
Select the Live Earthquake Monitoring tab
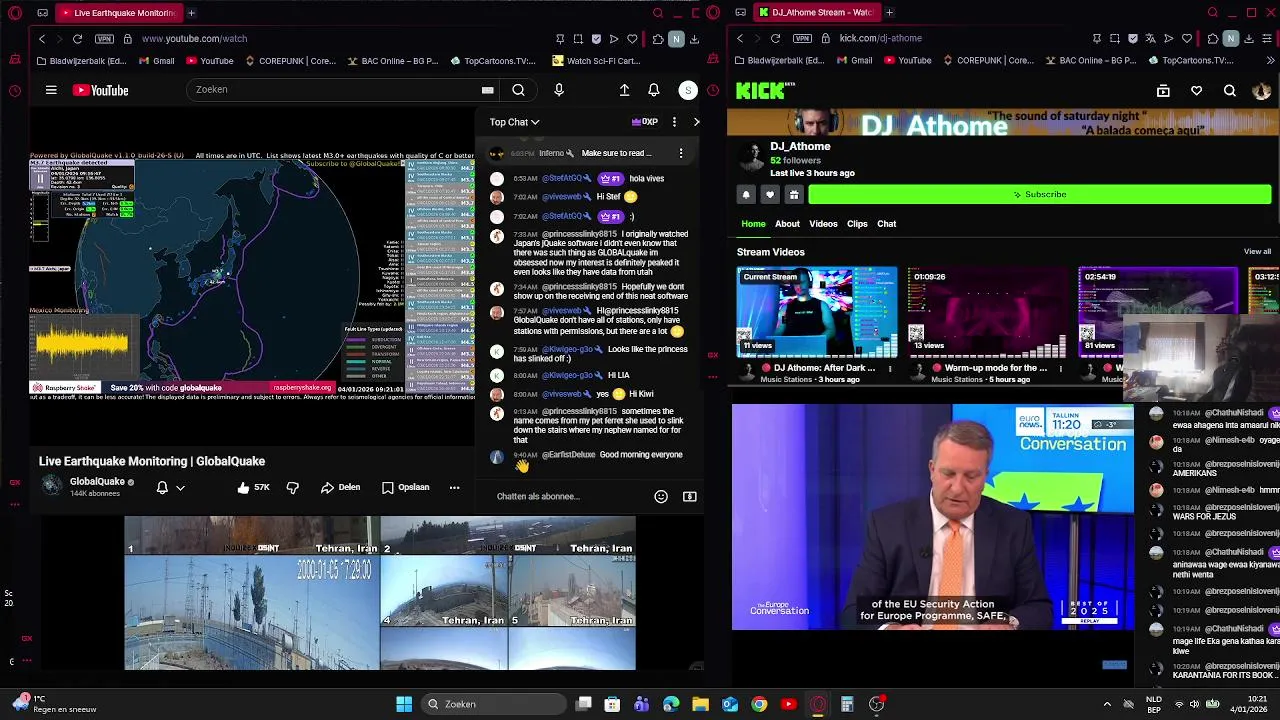[117, 13]
